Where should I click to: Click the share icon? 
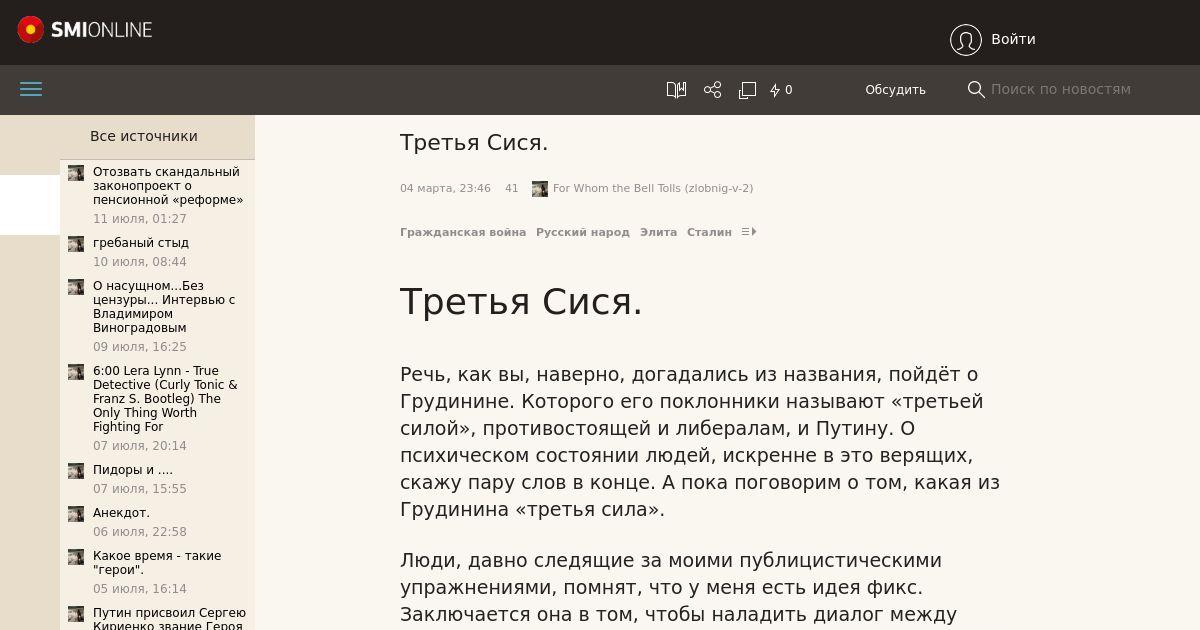point(712,90)
